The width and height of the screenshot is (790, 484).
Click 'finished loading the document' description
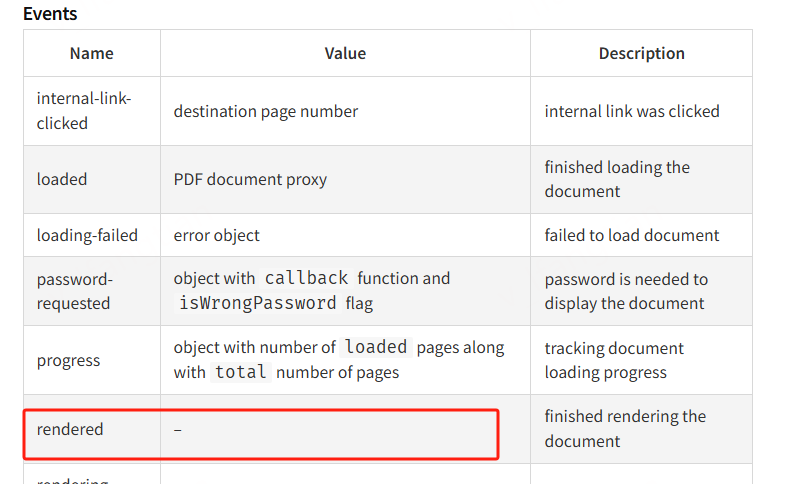[x=617, y=179]
